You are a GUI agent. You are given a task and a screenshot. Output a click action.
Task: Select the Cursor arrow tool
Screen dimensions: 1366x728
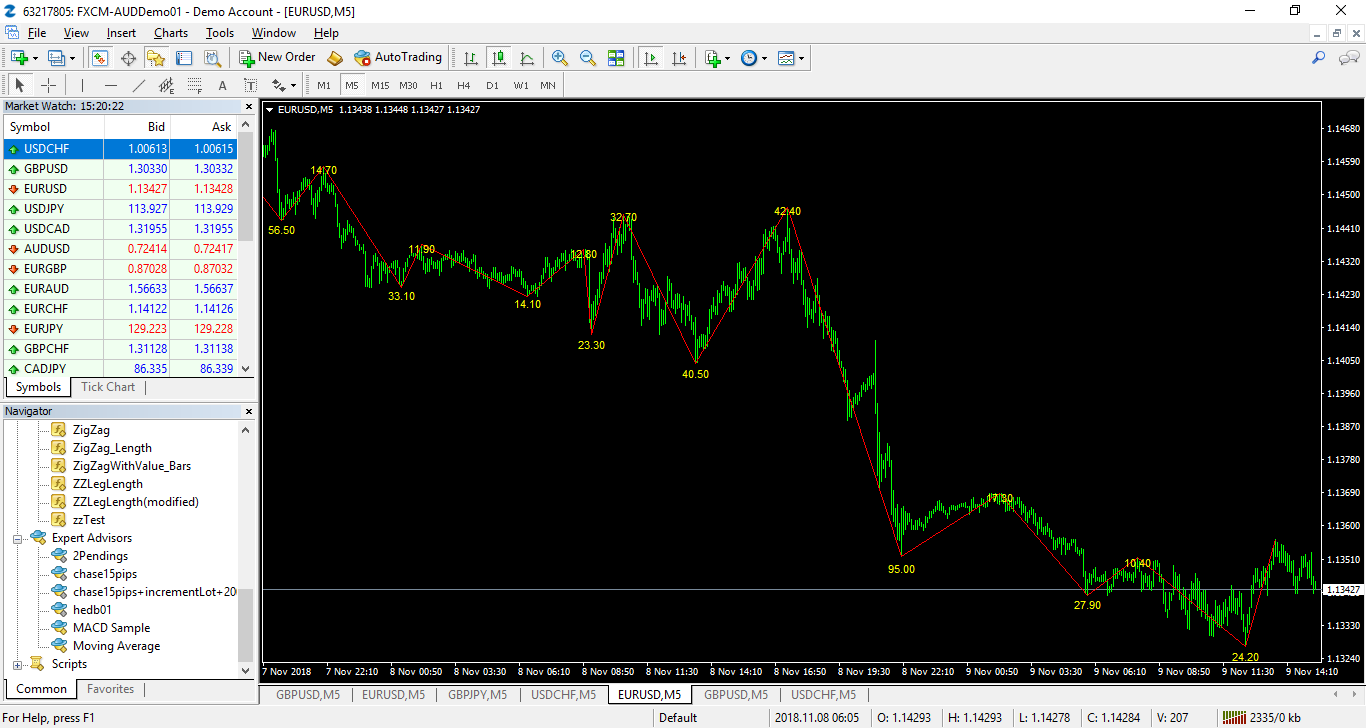point(20,85)
